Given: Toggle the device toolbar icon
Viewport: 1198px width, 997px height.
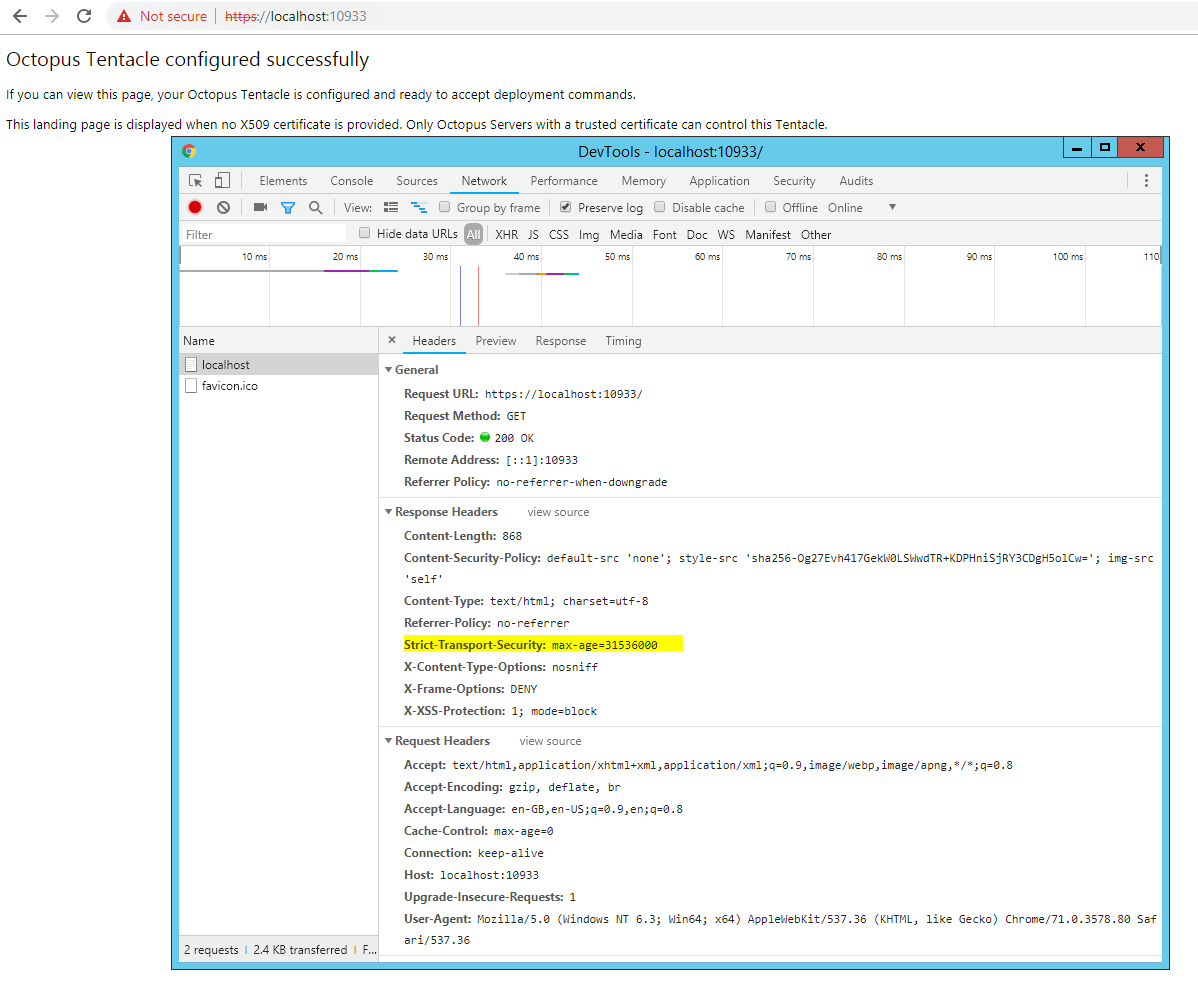Looking at the screenshot, I should tap(222, 181).
